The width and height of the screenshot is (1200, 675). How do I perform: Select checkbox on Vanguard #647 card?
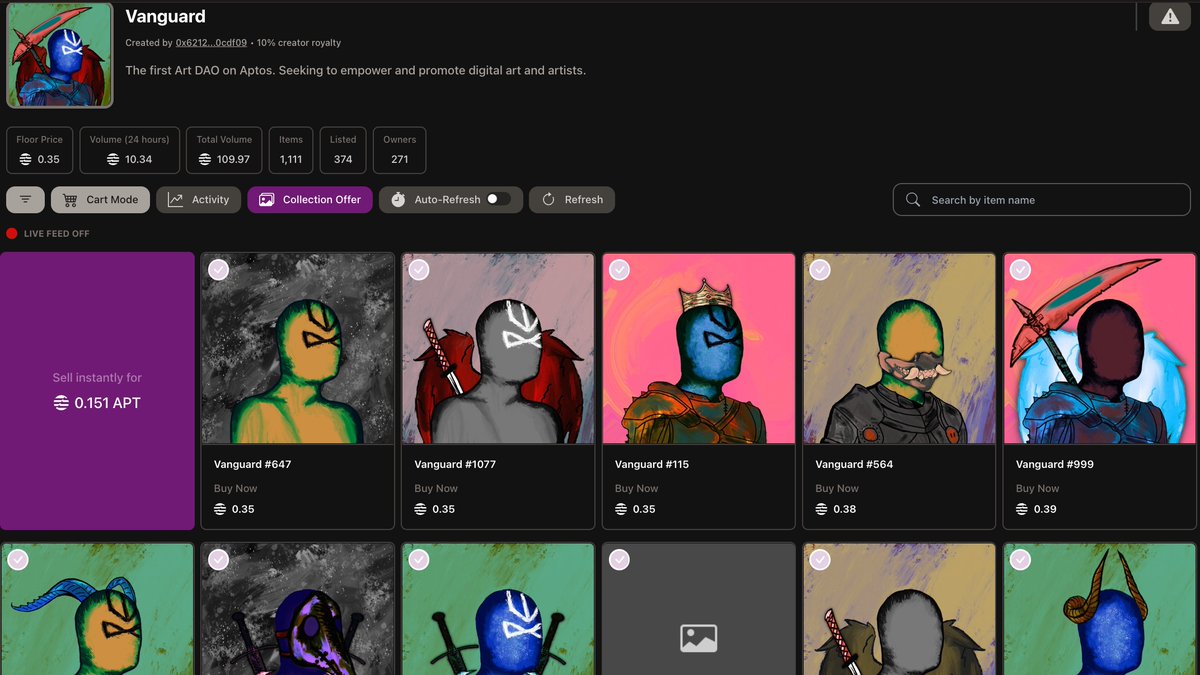(x=218, y=269)
